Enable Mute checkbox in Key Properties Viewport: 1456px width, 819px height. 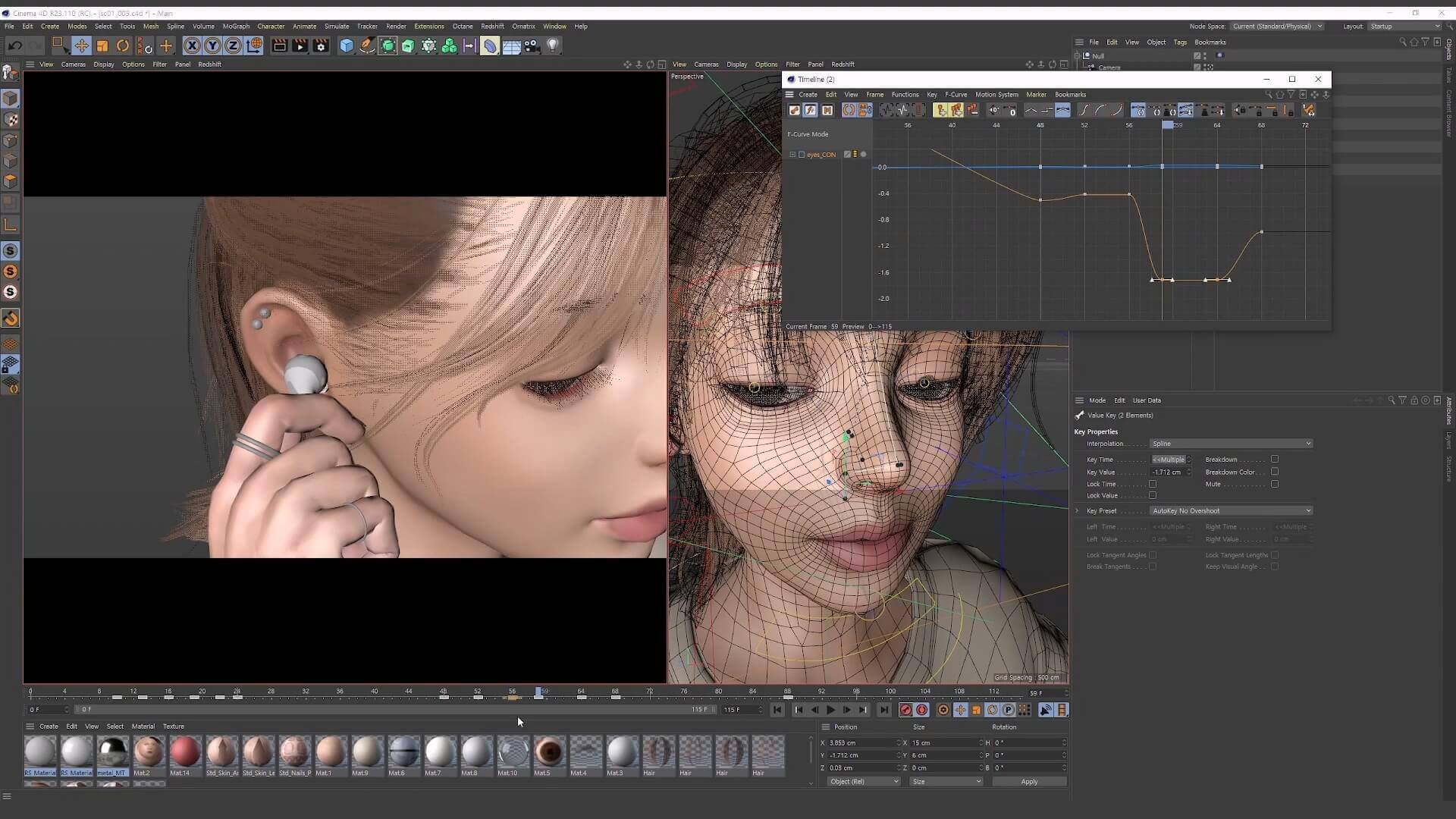click(x=1275, y=484)
